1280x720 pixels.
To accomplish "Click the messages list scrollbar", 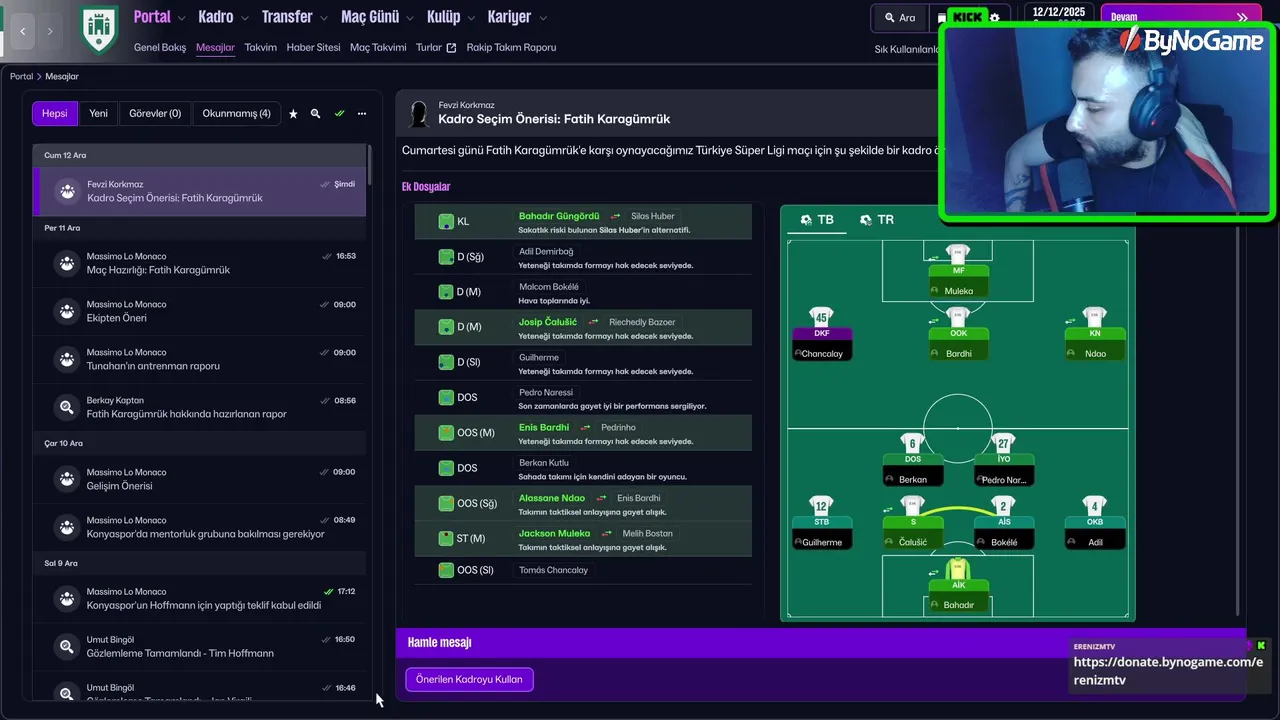I will coord(369,166).
